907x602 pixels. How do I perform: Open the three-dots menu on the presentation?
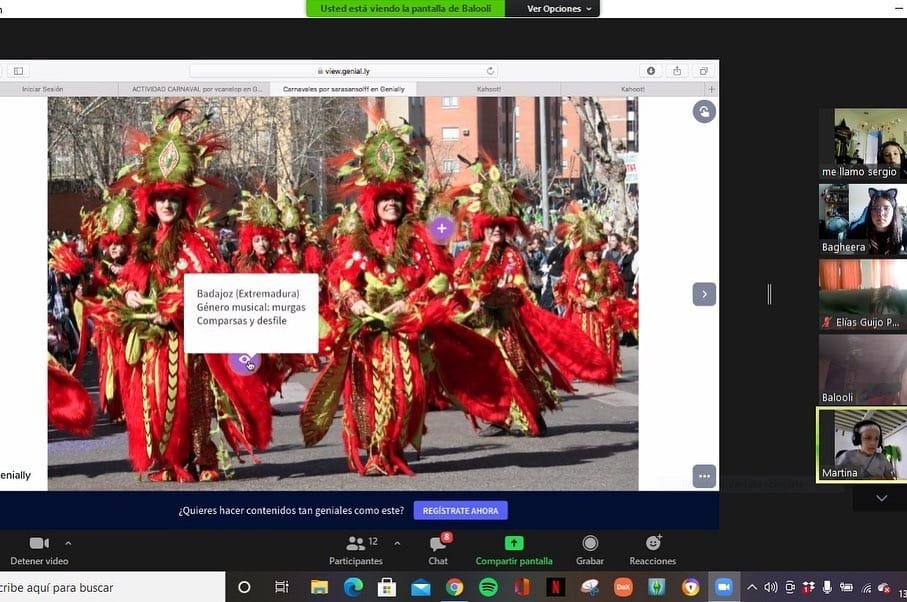tap(704, 476)
